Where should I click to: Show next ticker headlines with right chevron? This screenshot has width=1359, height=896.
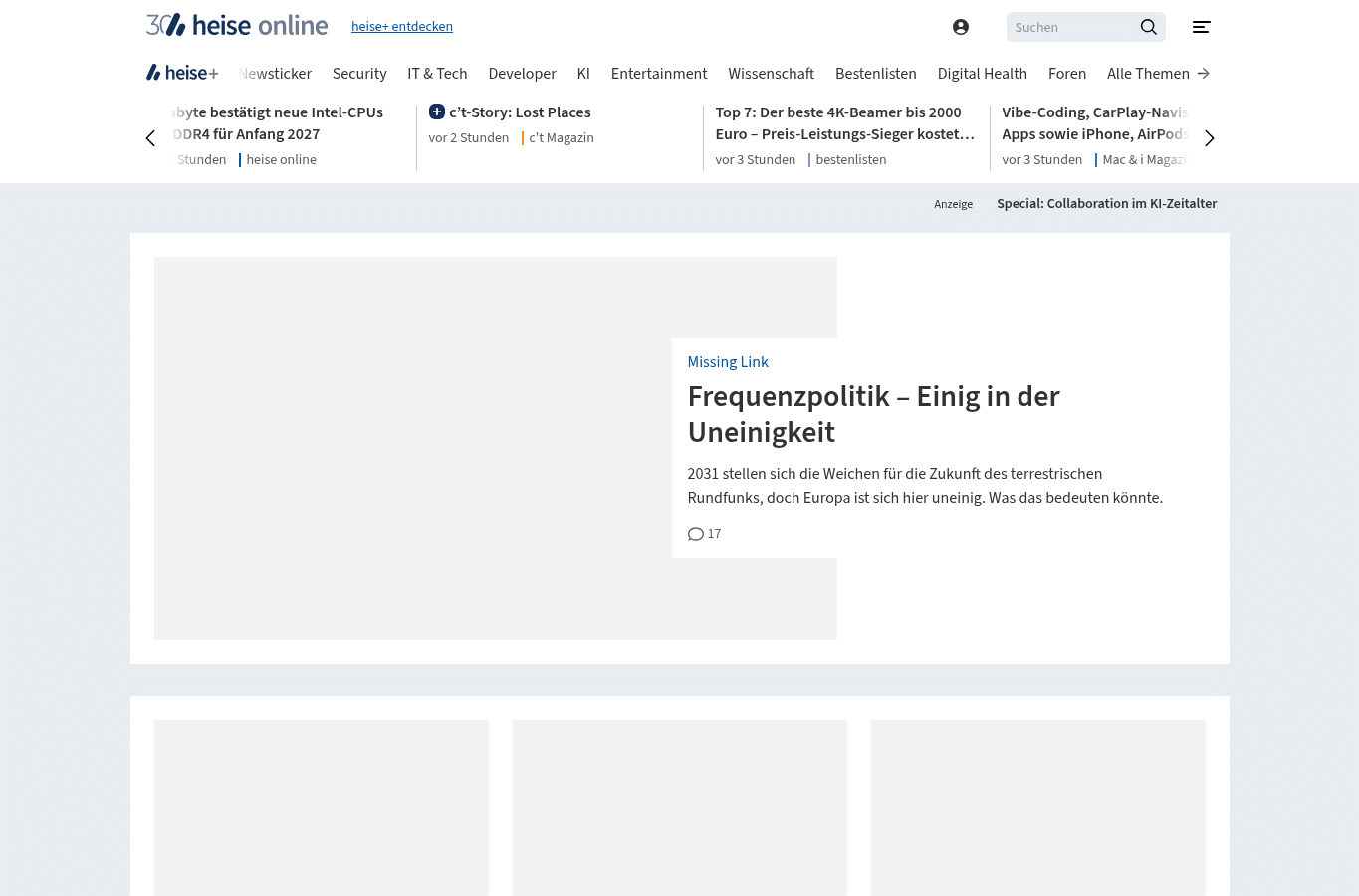click(1210, 138)
